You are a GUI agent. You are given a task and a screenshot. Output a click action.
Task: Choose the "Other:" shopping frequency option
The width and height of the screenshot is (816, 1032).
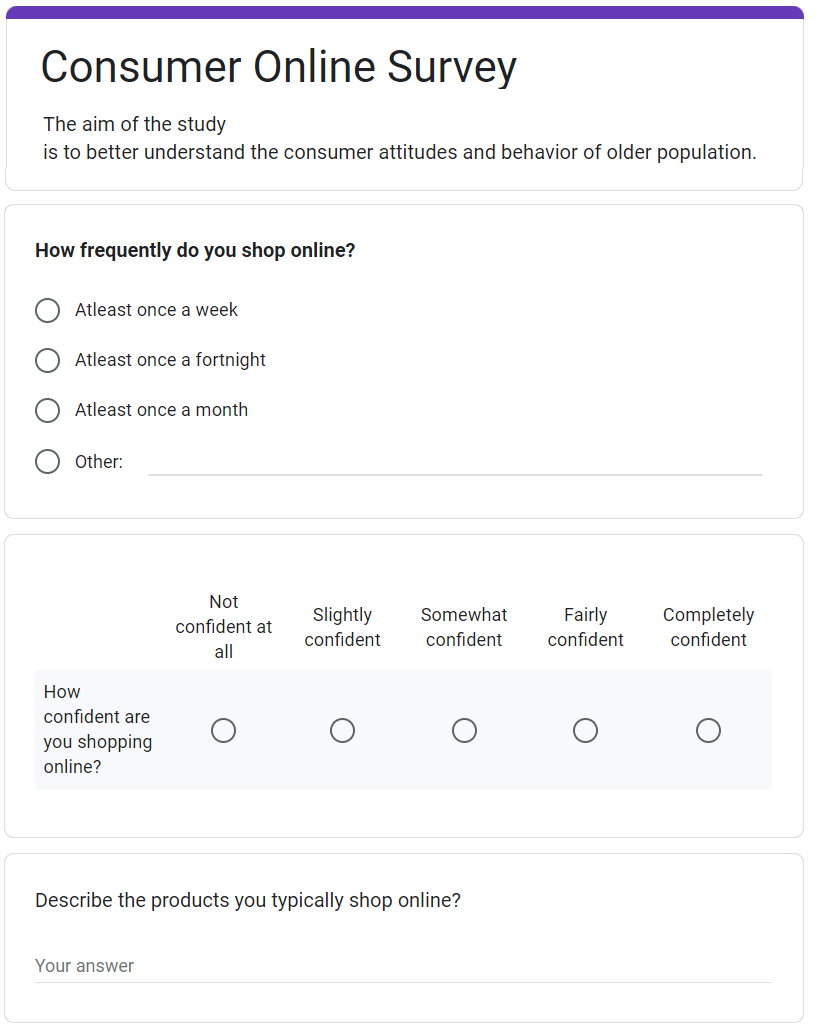coord(47,461)
